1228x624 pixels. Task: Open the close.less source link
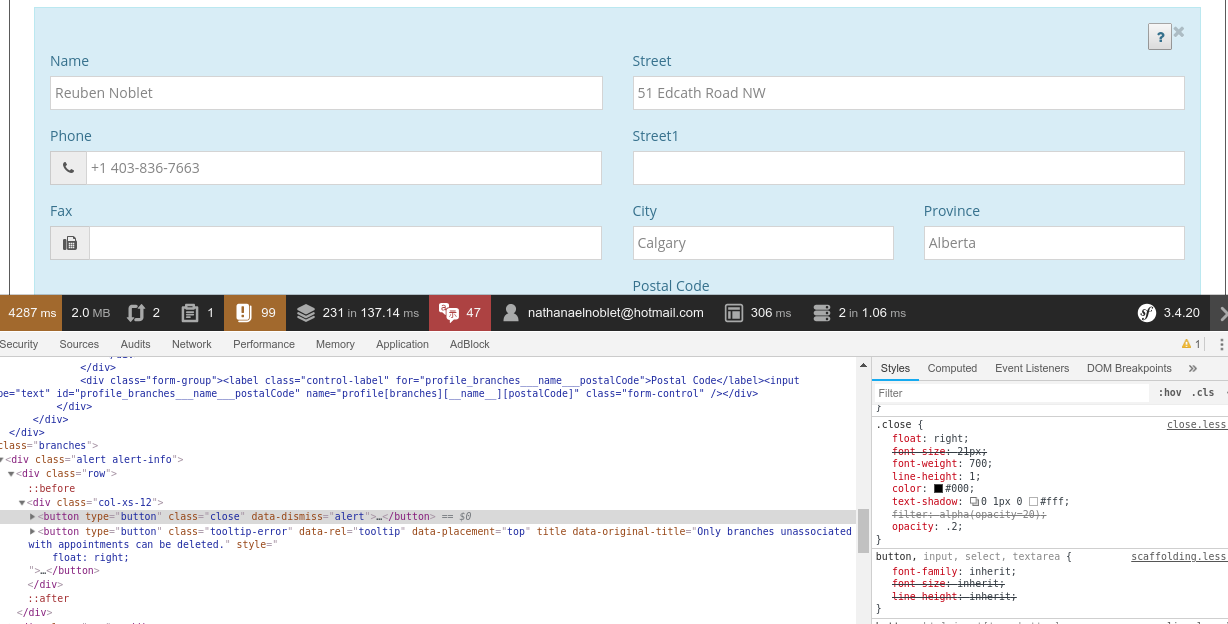click(1196, 425)
